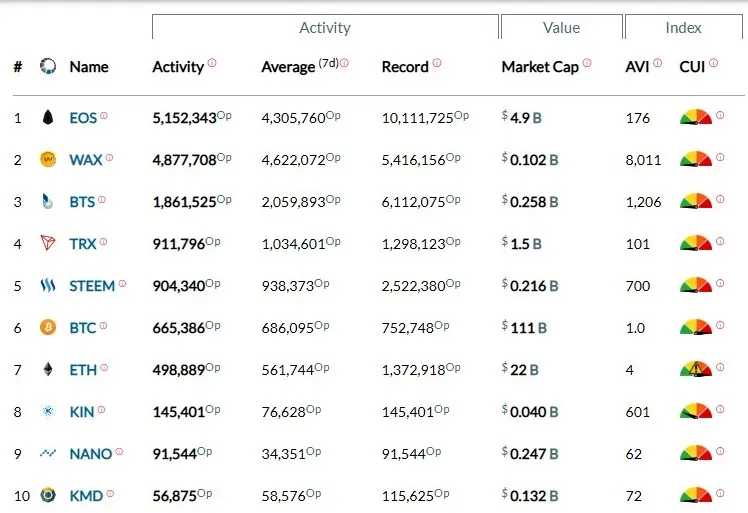
Task: Click the WAX AVI value 8,011
Action: [x=644, y=160]
